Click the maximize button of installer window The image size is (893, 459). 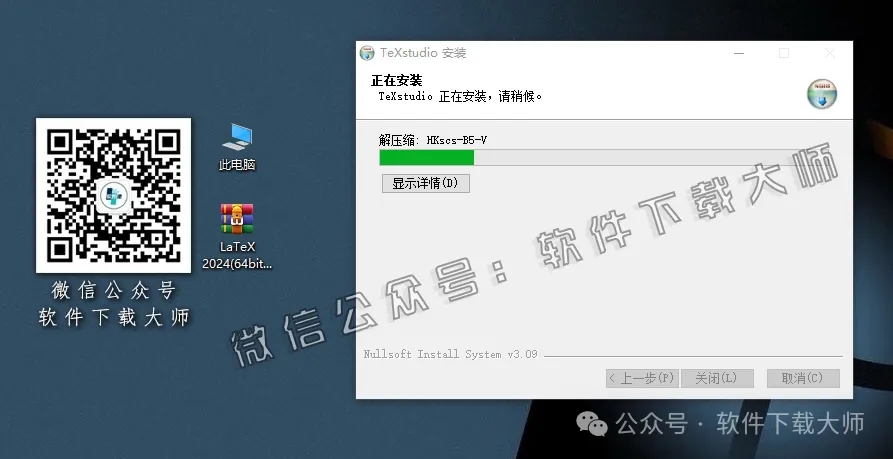784,53
